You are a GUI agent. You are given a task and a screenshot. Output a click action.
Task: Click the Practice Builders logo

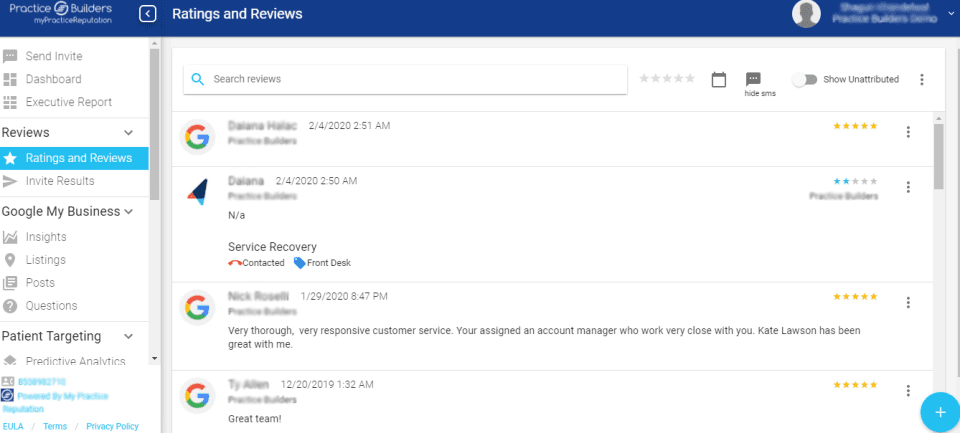pos(61,13)
